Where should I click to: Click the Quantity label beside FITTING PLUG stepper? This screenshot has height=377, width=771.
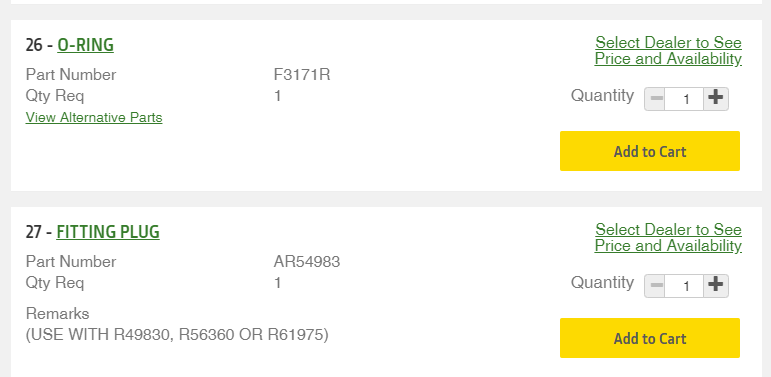click(x=602, y=283)
